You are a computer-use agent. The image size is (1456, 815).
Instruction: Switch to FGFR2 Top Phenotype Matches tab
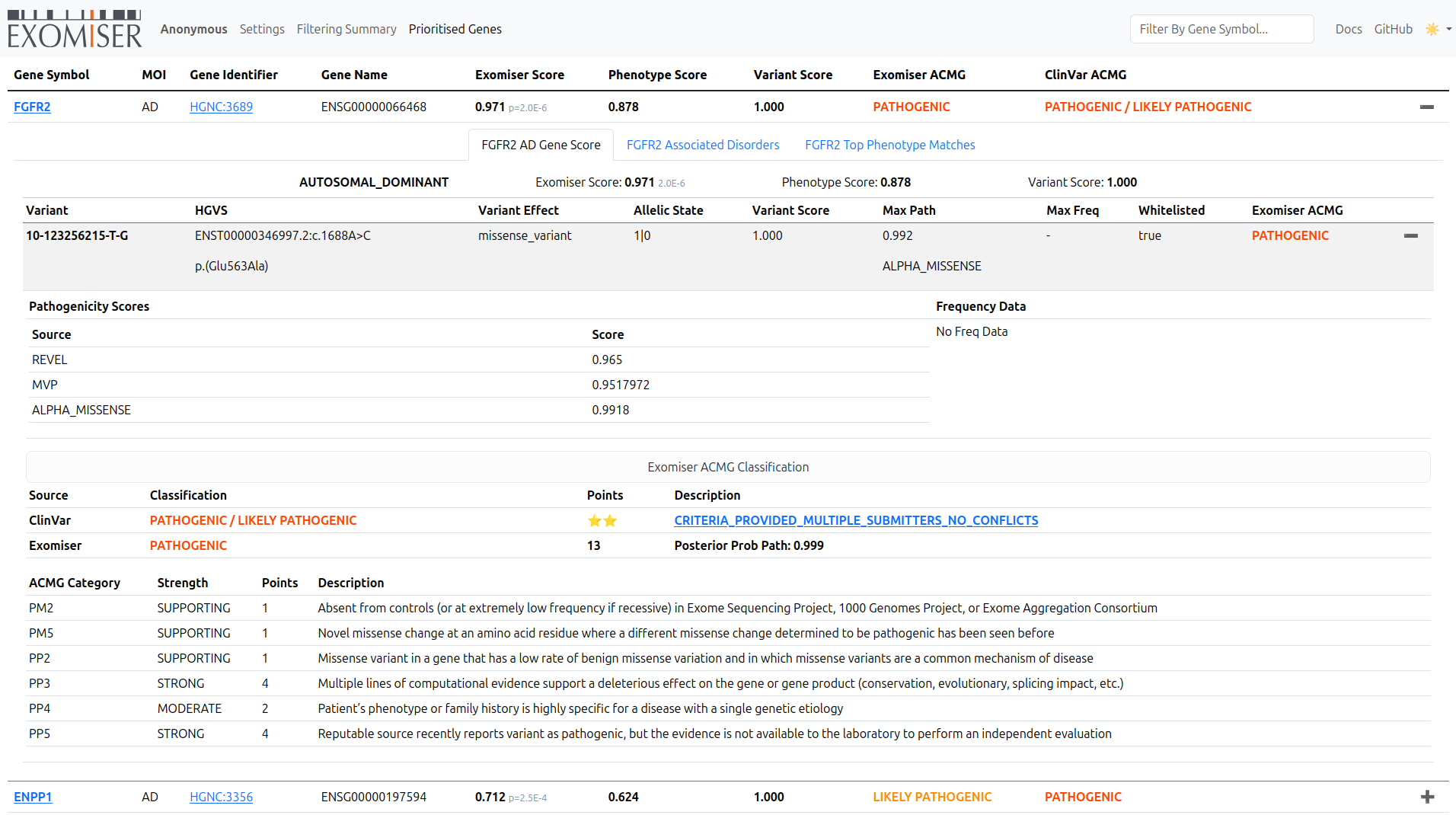[x=890, y=145]
